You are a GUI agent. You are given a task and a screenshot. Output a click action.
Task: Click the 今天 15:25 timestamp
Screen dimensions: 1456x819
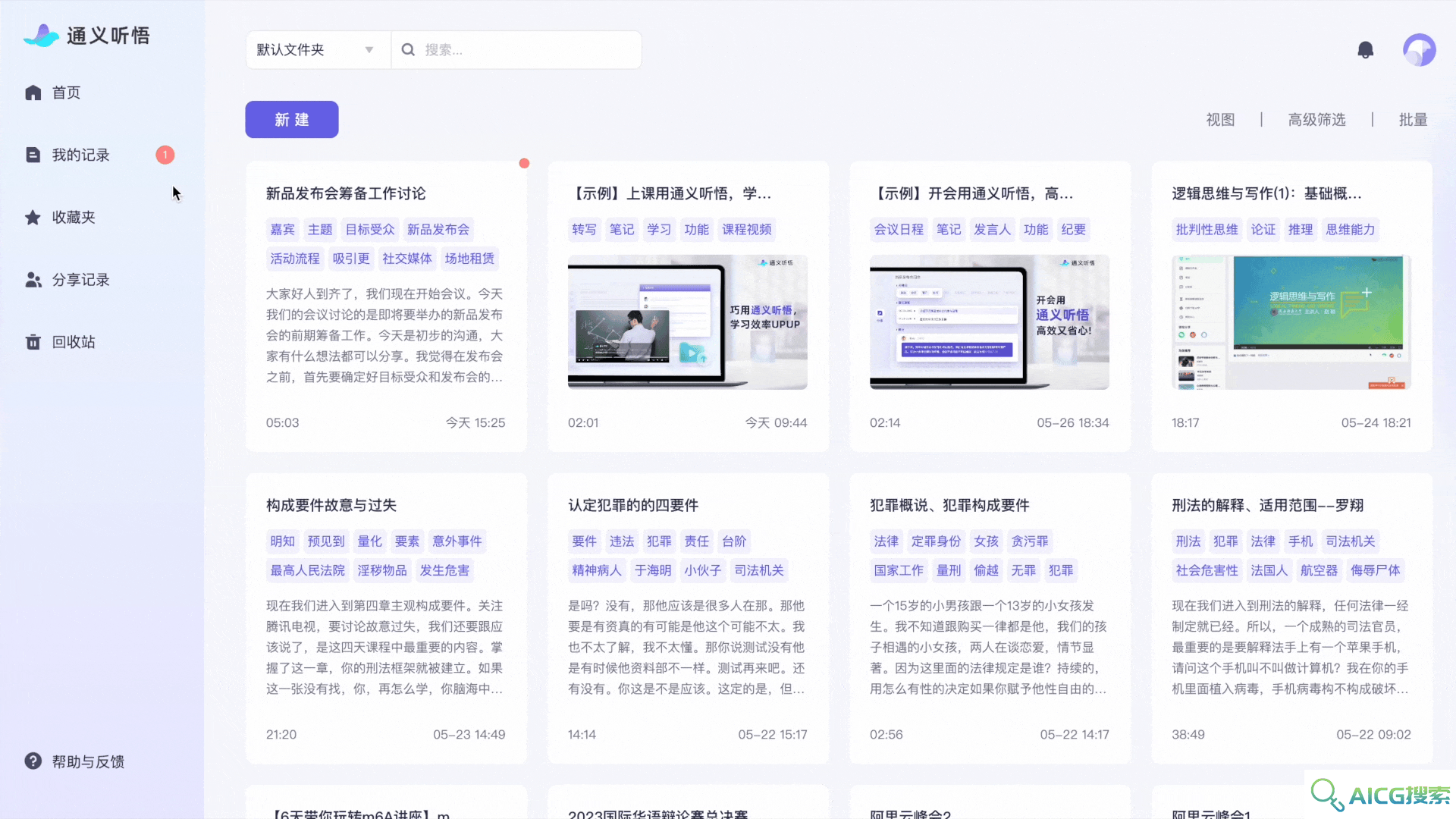coord(475,423)
